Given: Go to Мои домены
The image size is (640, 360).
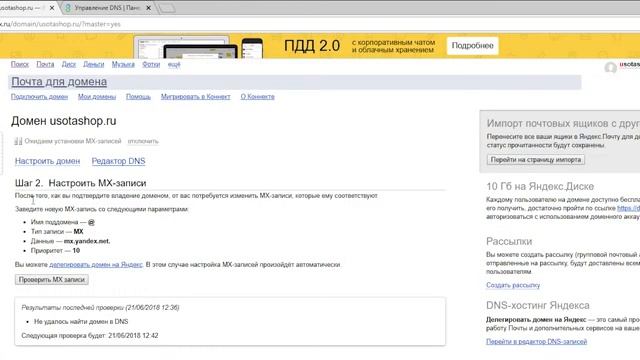Looking at the screenshot, I should (97, 97).
